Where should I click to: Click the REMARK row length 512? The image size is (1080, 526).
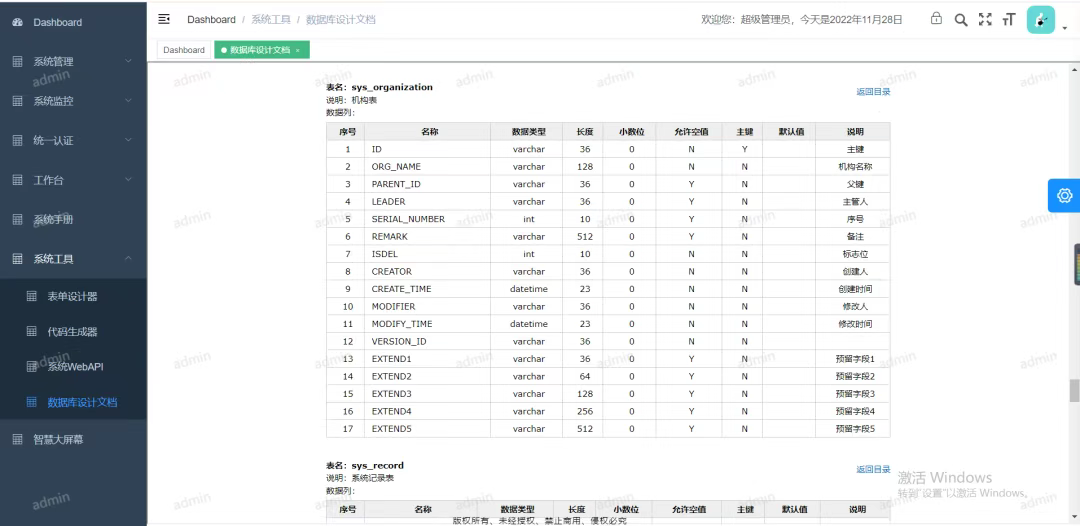pyautogui.click(x=585, y=236)
